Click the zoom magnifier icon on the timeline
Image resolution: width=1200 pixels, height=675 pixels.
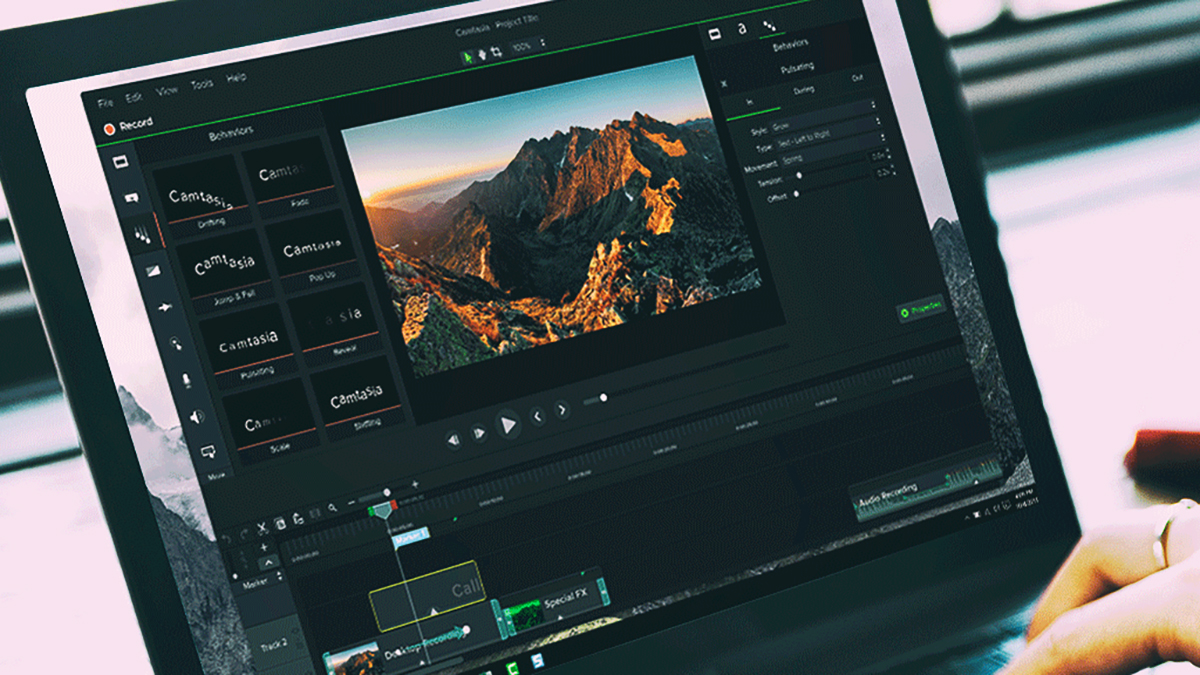[x=334, y=506]
